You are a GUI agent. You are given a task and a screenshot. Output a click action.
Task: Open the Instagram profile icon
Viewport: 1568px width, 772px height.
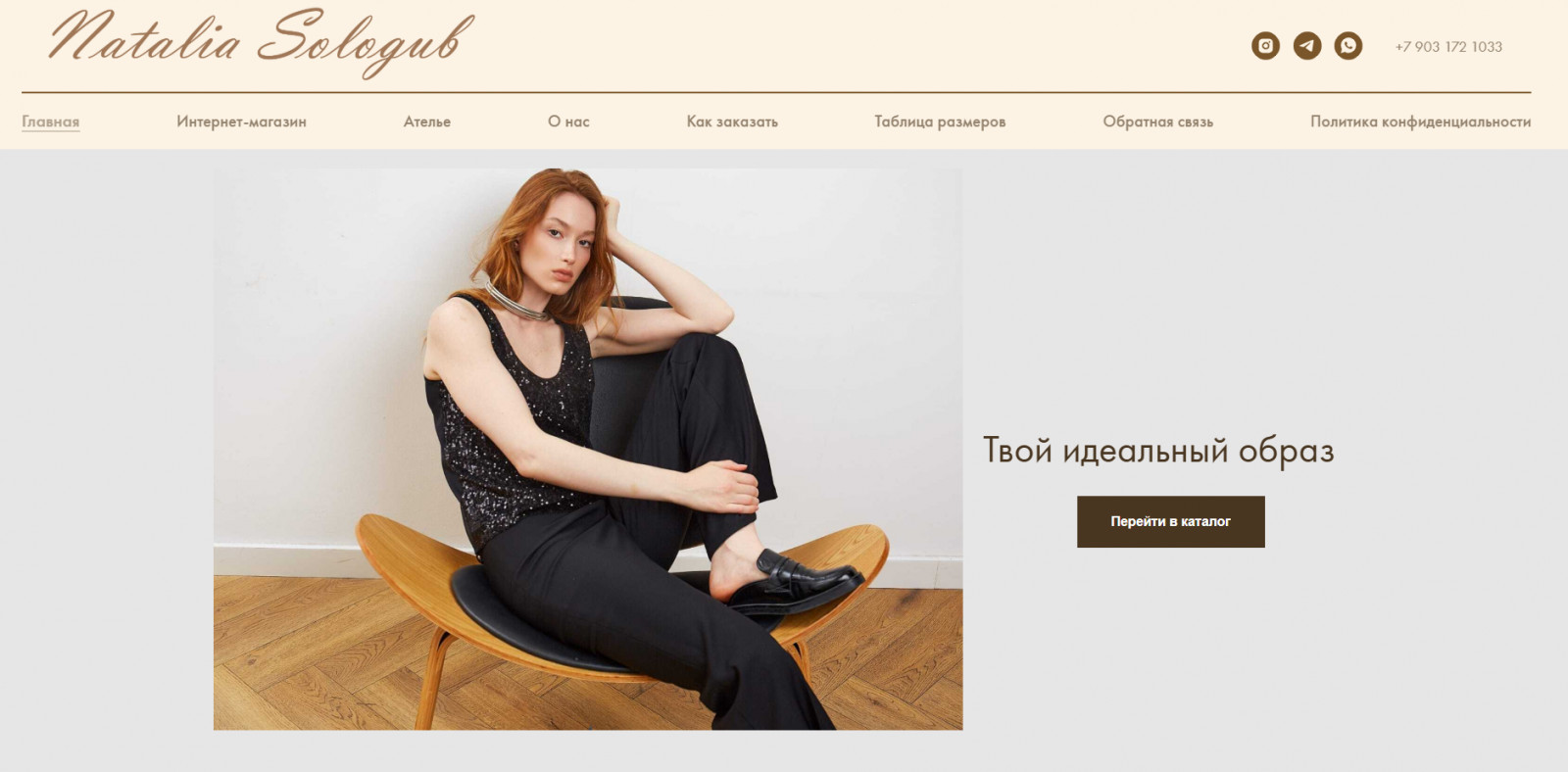[1265, 45]
